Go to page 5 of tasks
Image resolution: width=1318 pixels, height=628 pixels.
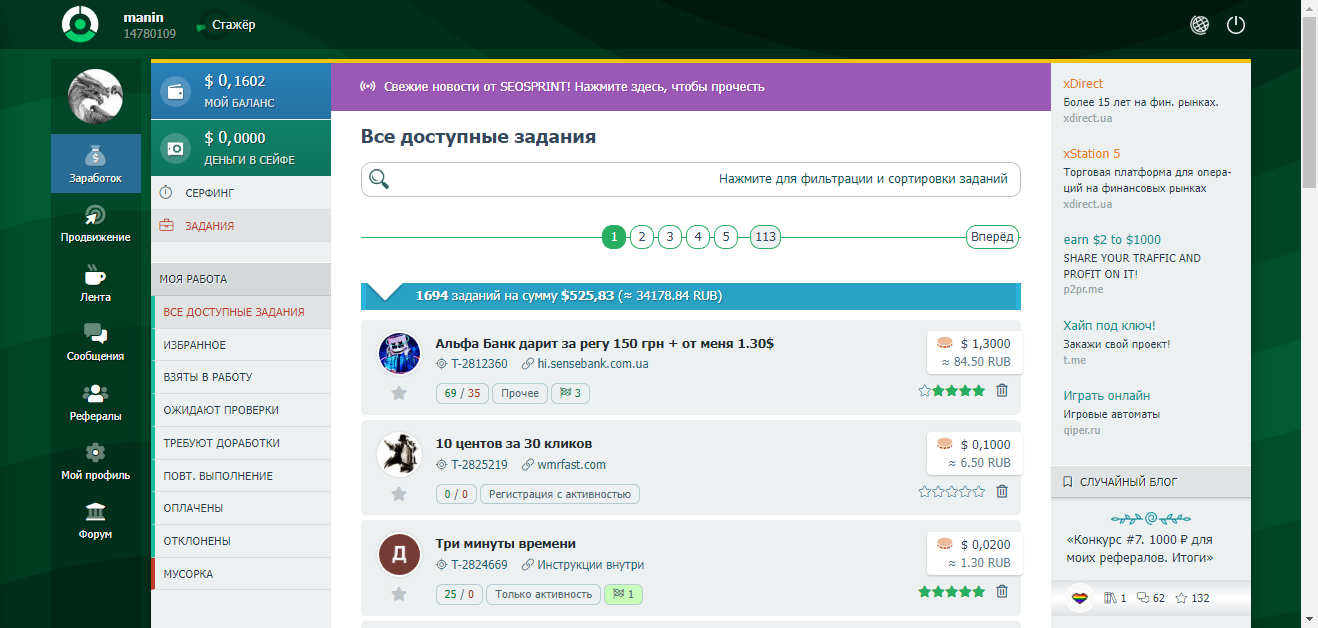coord(726,237)
